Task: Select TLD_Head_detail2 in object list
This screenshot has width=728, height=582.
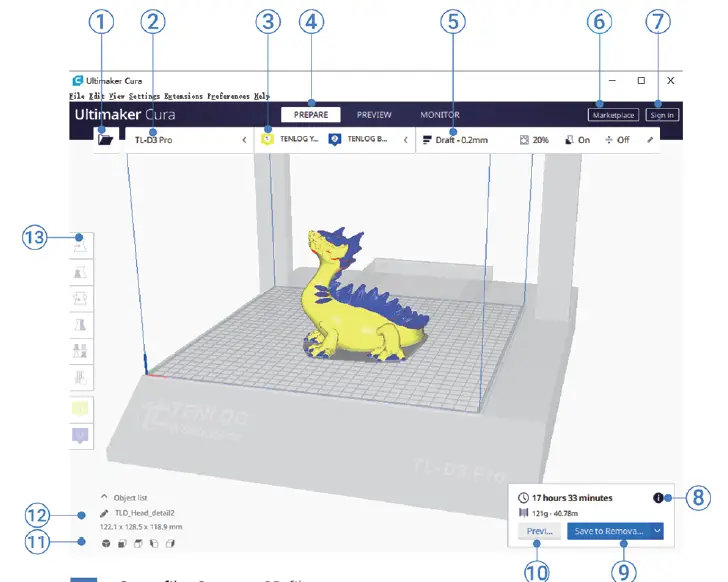Action: point(144,513)
